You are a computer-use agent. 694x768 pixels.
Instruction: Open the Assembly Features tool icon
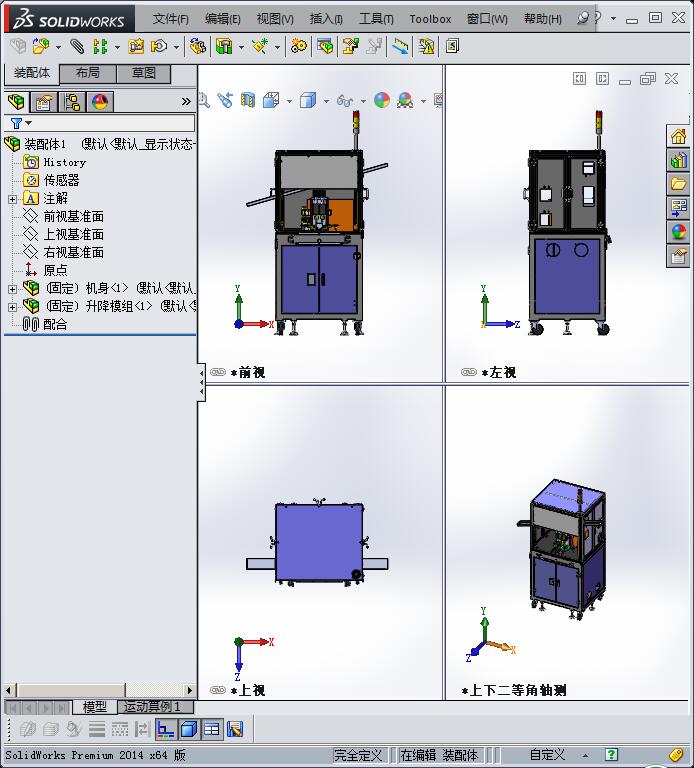tap(224, 47)
